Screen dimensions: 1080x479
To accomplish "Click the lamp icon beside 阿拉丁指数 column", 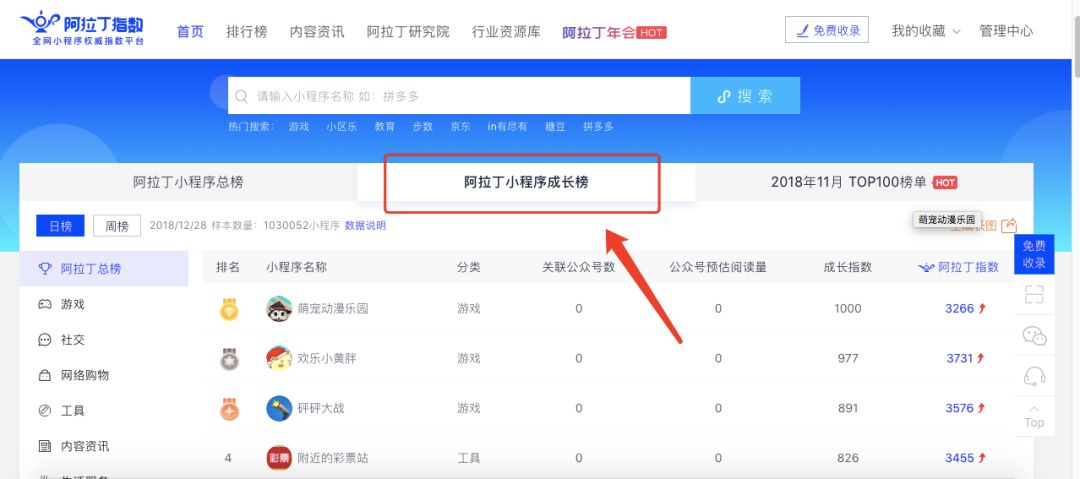I will click(926, 267).
